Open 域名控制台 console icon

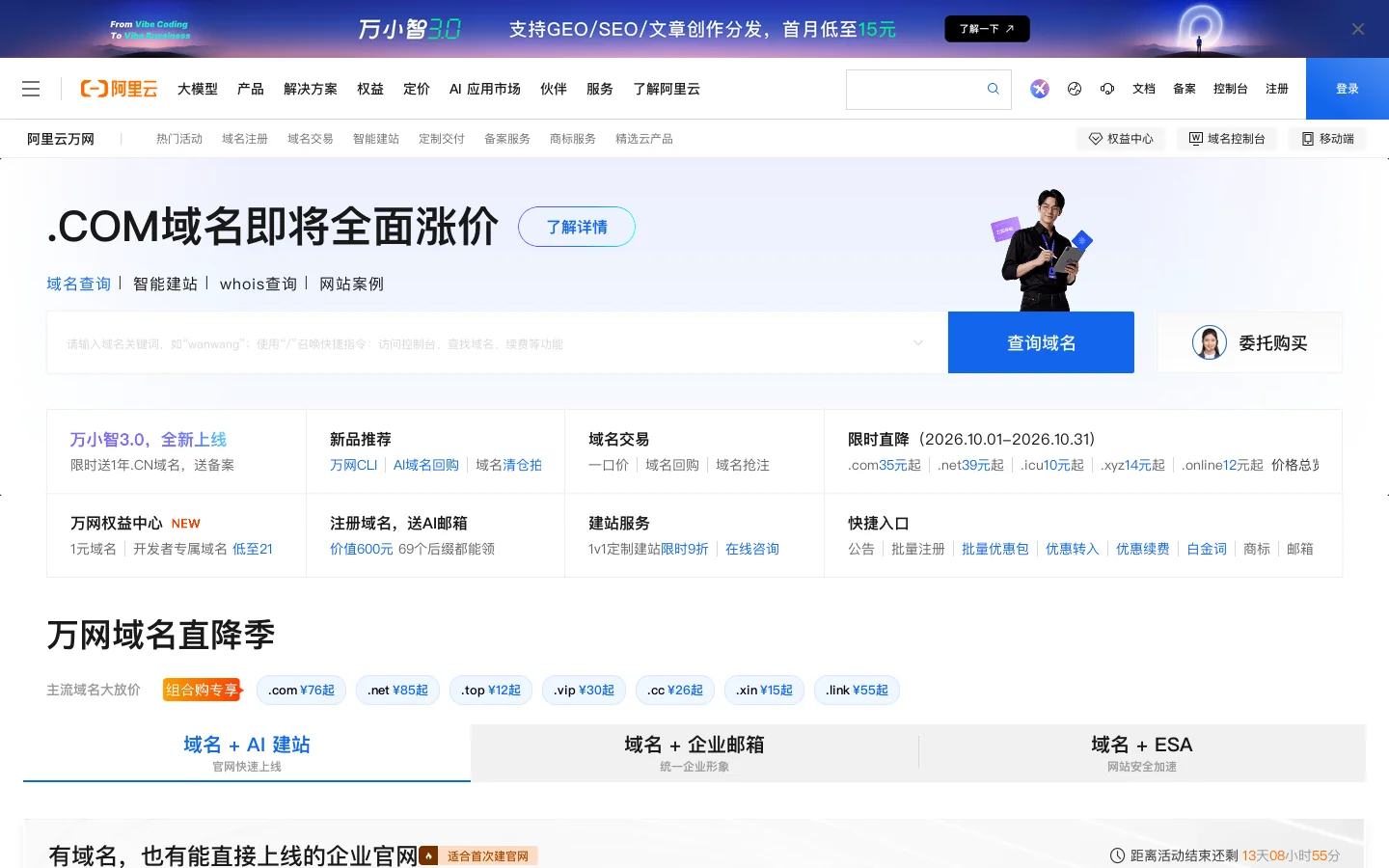point(1227,139)
